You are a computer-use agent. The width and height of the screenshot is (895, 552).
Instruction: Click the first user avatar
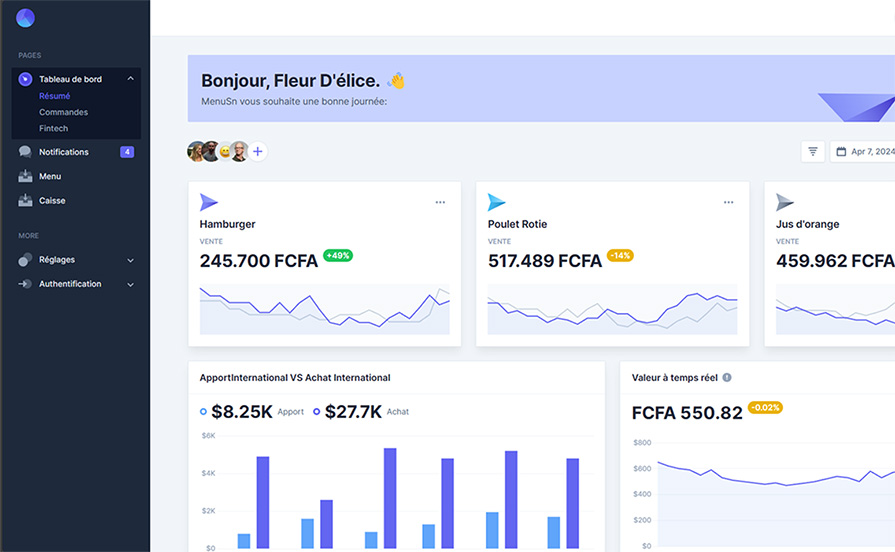196,151
